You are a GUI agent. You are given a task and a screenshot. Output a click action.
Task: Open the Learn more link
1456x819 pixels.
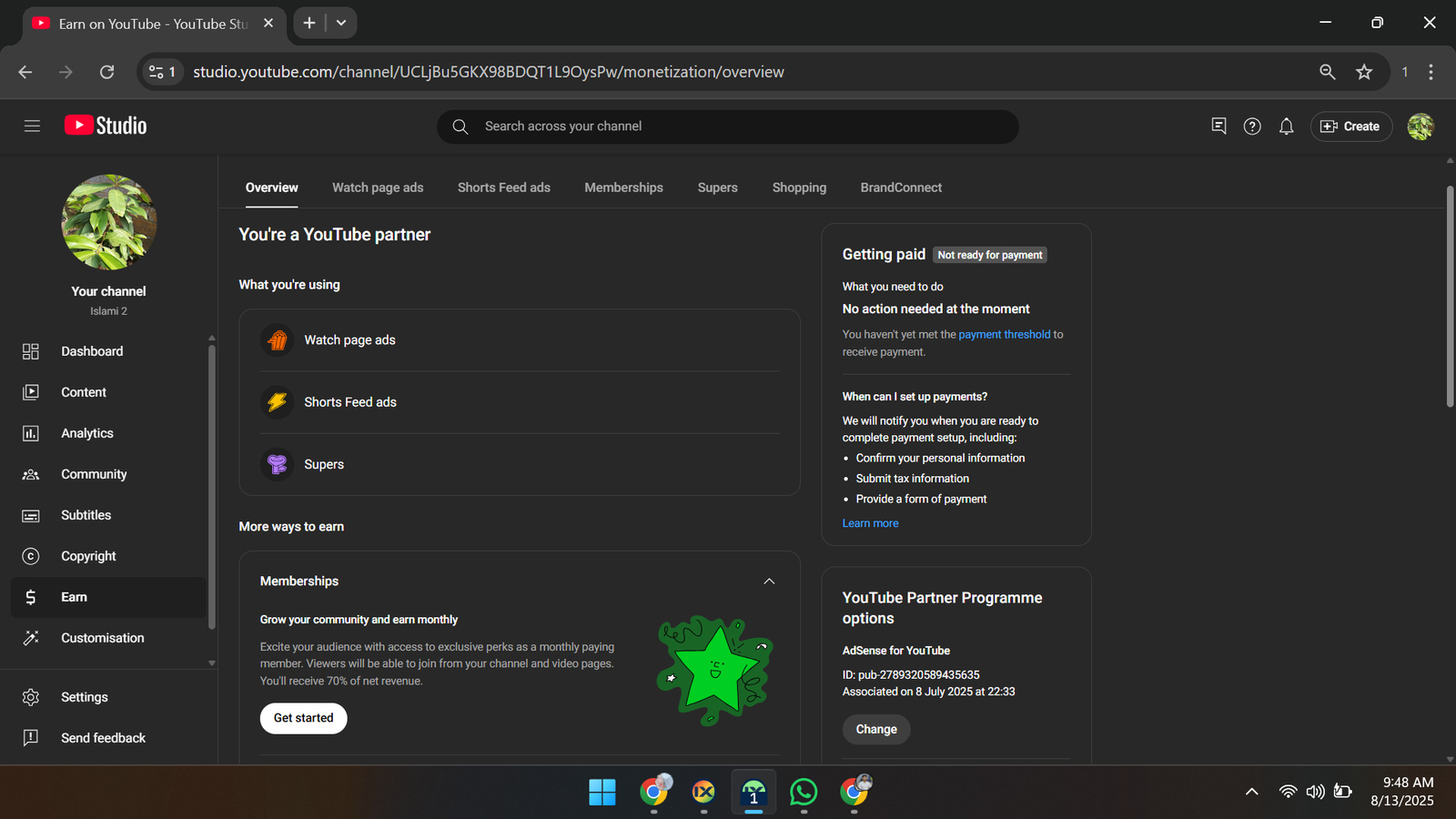pyautogui.click(x=870, y=523)
